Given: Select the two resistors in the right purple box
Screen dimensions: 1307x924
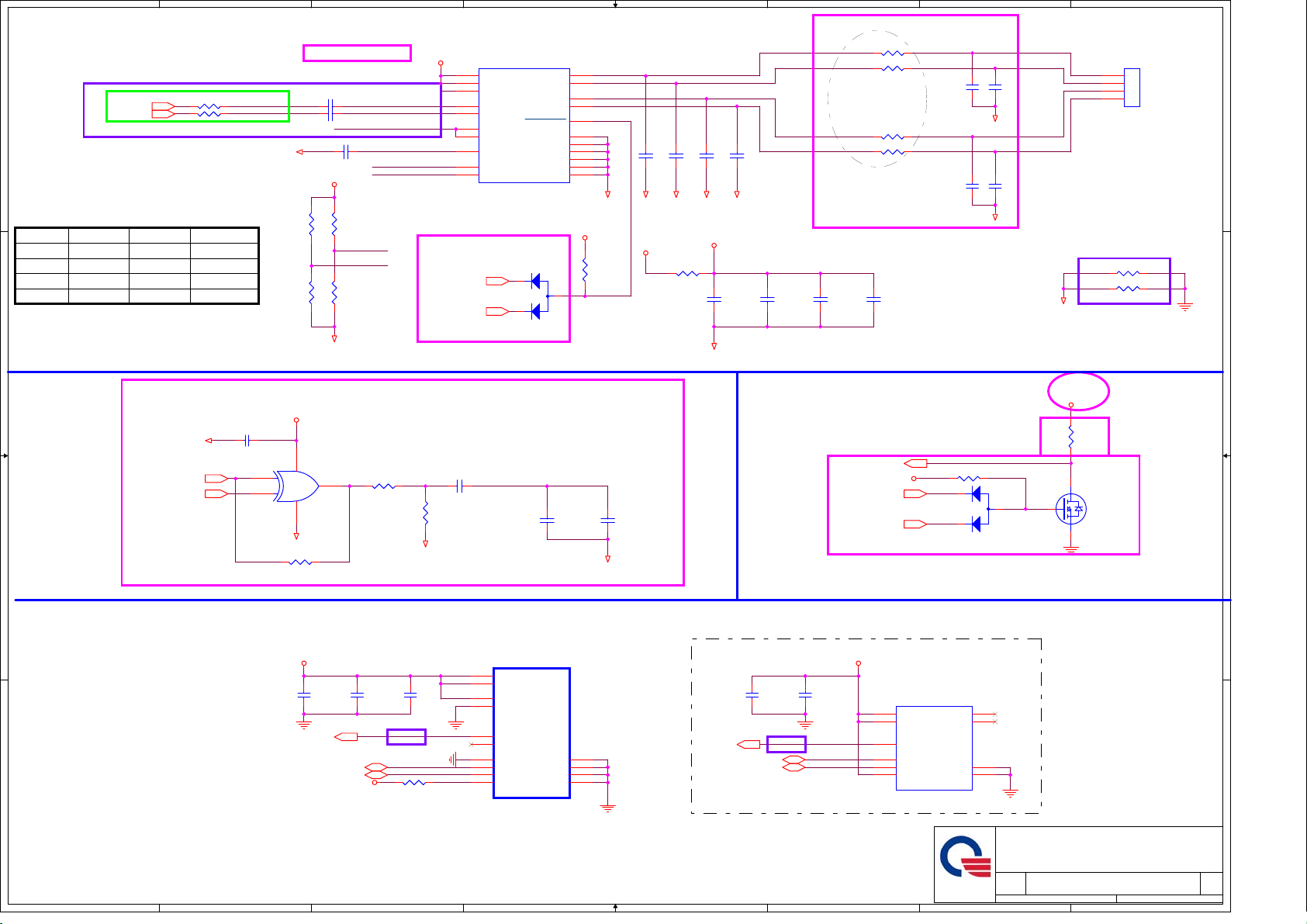Looking at the screenshot, I should (x=1128, y=281).
